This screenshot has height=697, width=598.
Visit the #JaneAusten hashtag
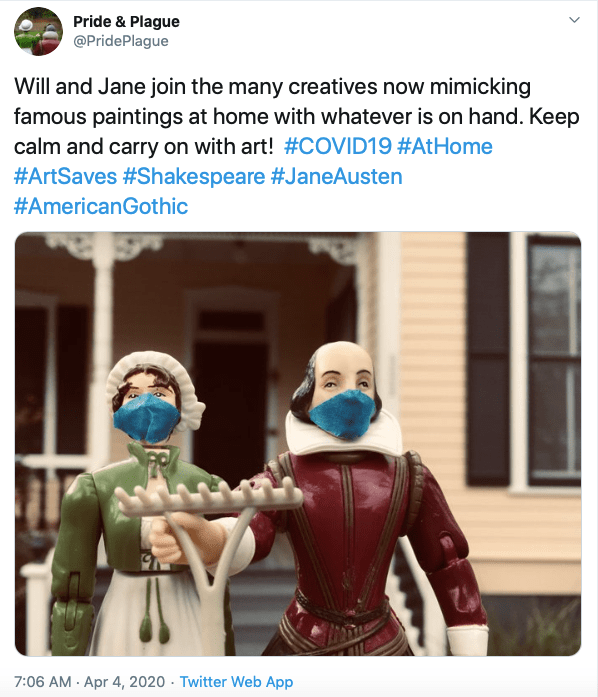tap(337, 176)
